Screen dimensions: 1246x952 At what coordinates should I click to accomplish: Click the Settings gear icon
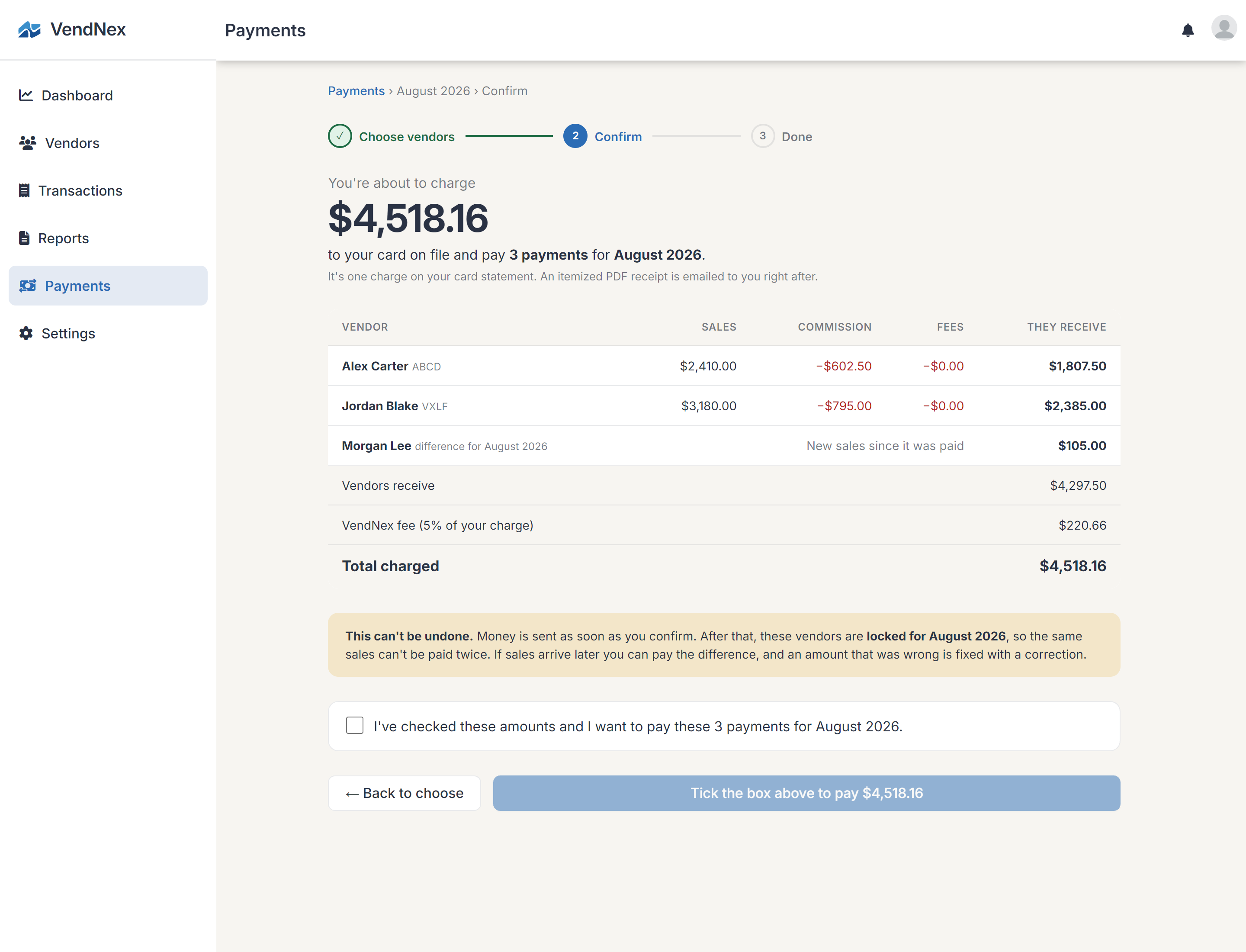click(26, 333)
